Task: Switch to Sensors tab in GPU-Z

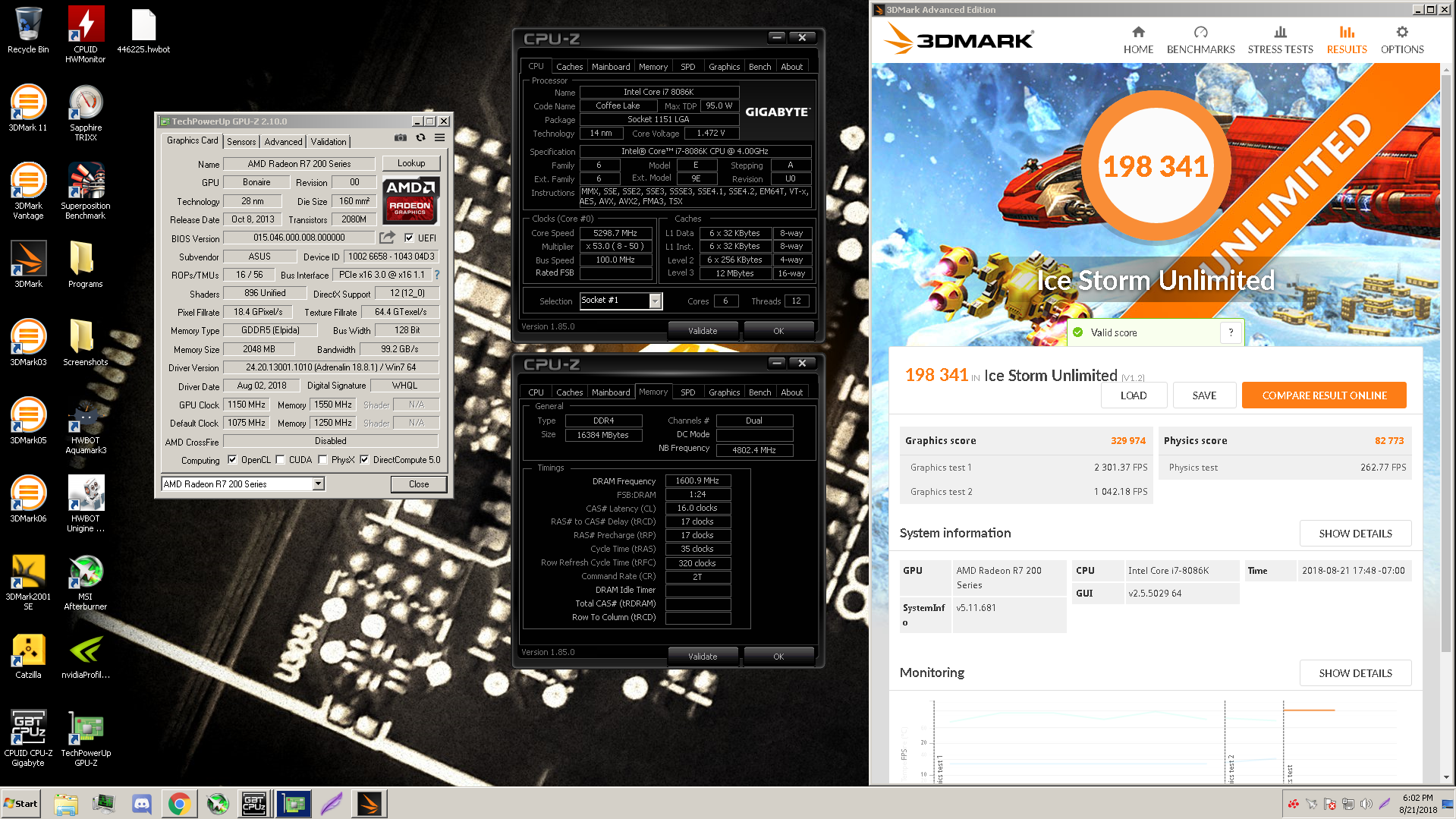Action: click(x=241, y=142)
